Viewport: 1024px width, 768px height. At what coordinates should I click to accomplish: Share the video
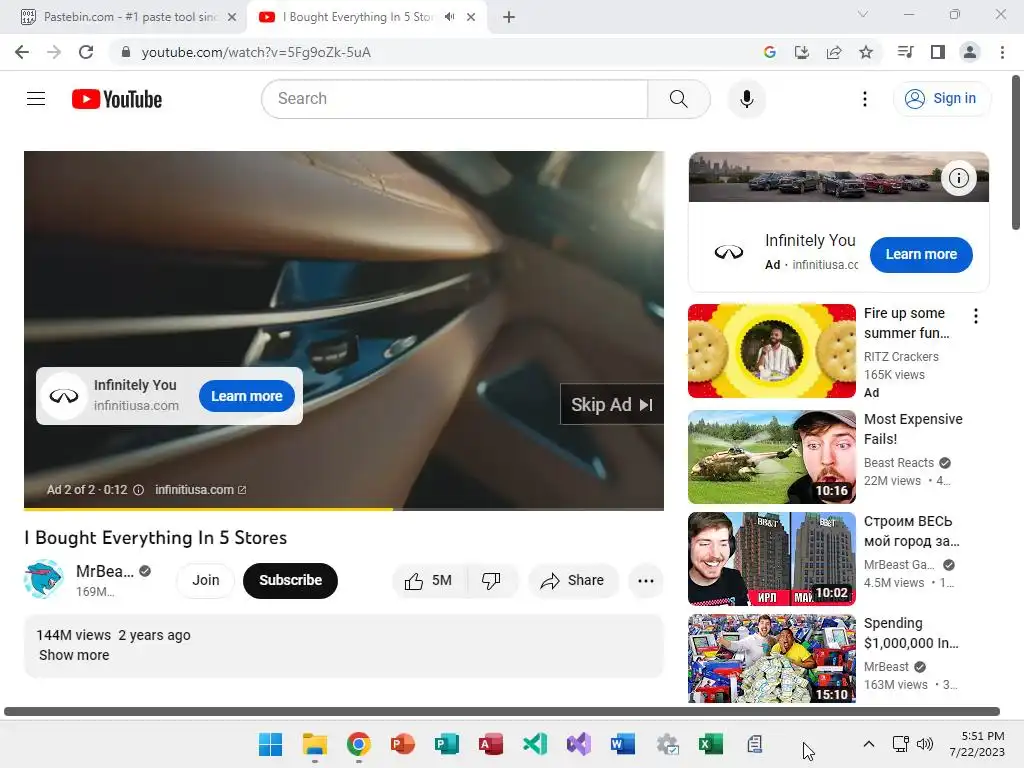(x=573, y=581)
